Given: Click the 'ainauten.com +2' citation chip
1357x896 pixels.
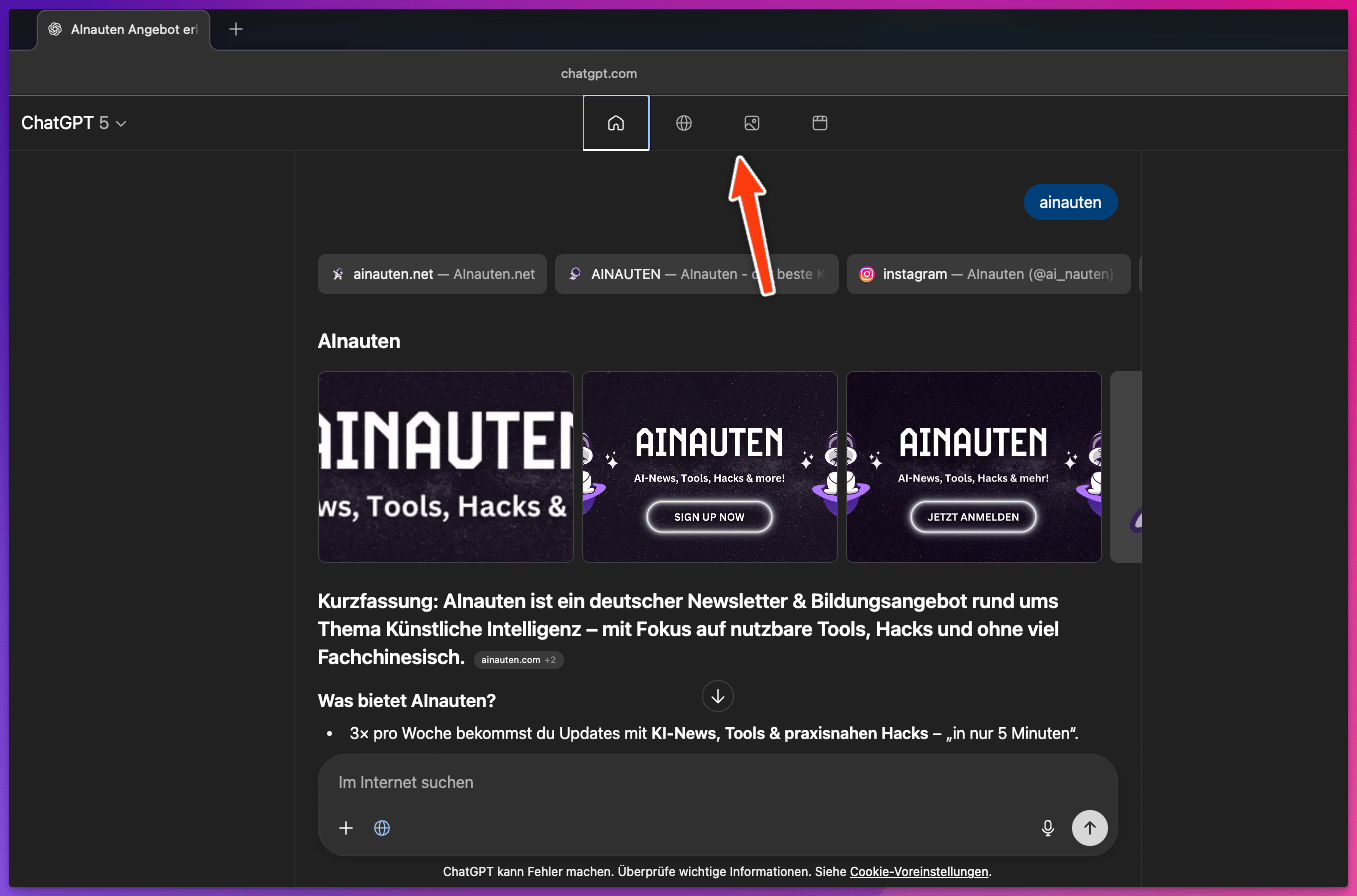Looking at the screenshot, I should pyautogui.click(x=519, y=660).
